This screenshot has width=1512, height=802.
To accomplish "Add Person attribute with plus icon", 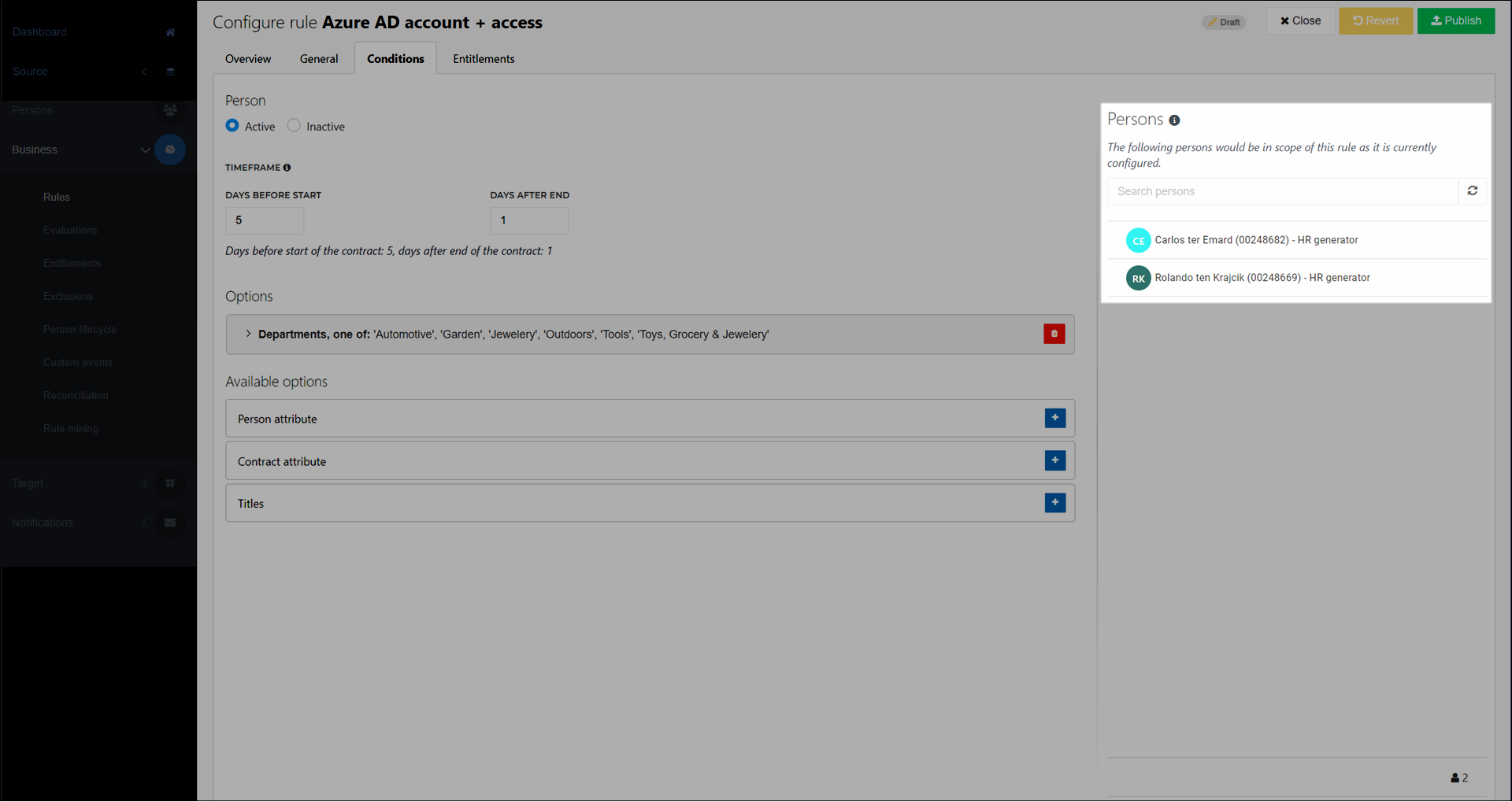I will click(1055, 418).
